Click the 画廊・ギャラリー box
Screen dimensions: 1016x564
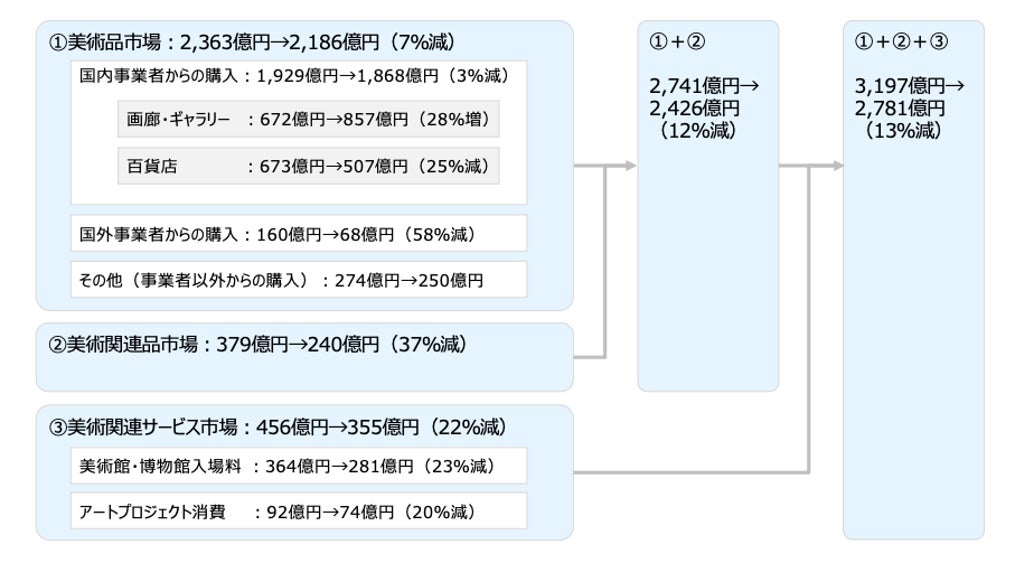(x=308, y=120)
